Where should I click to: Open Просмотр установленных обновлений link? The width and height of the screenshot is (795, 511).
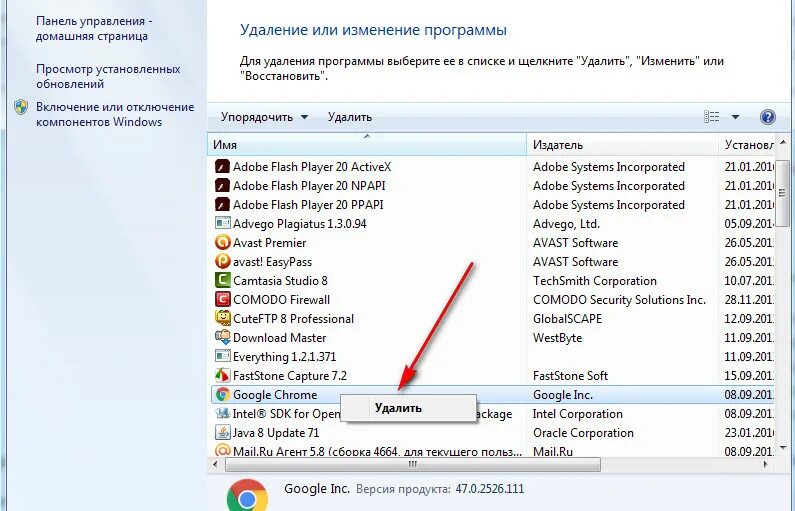click(x=108, y=77)
